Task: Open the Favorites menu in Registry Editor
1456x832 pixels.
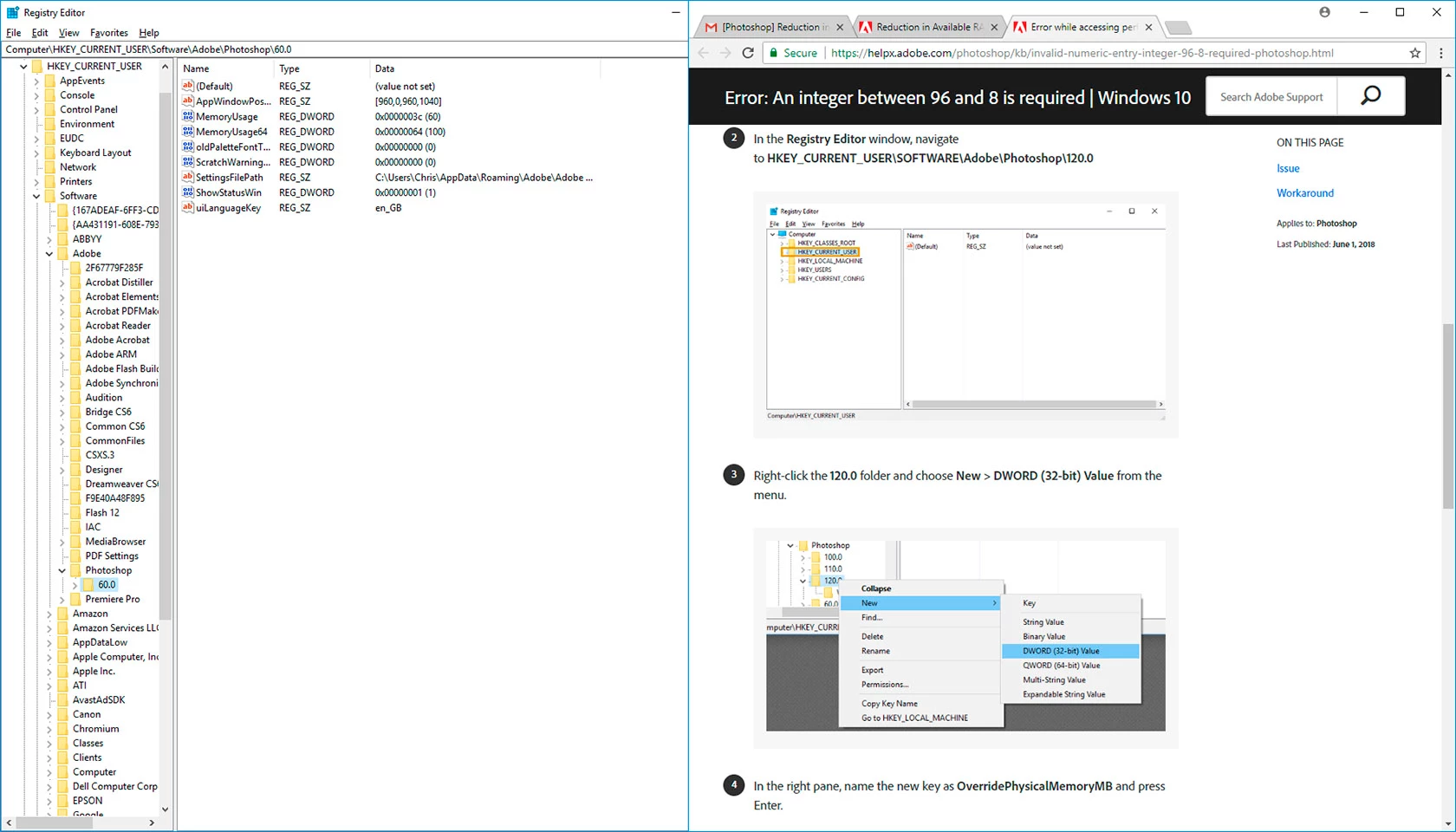Action: tap(109, 33)
